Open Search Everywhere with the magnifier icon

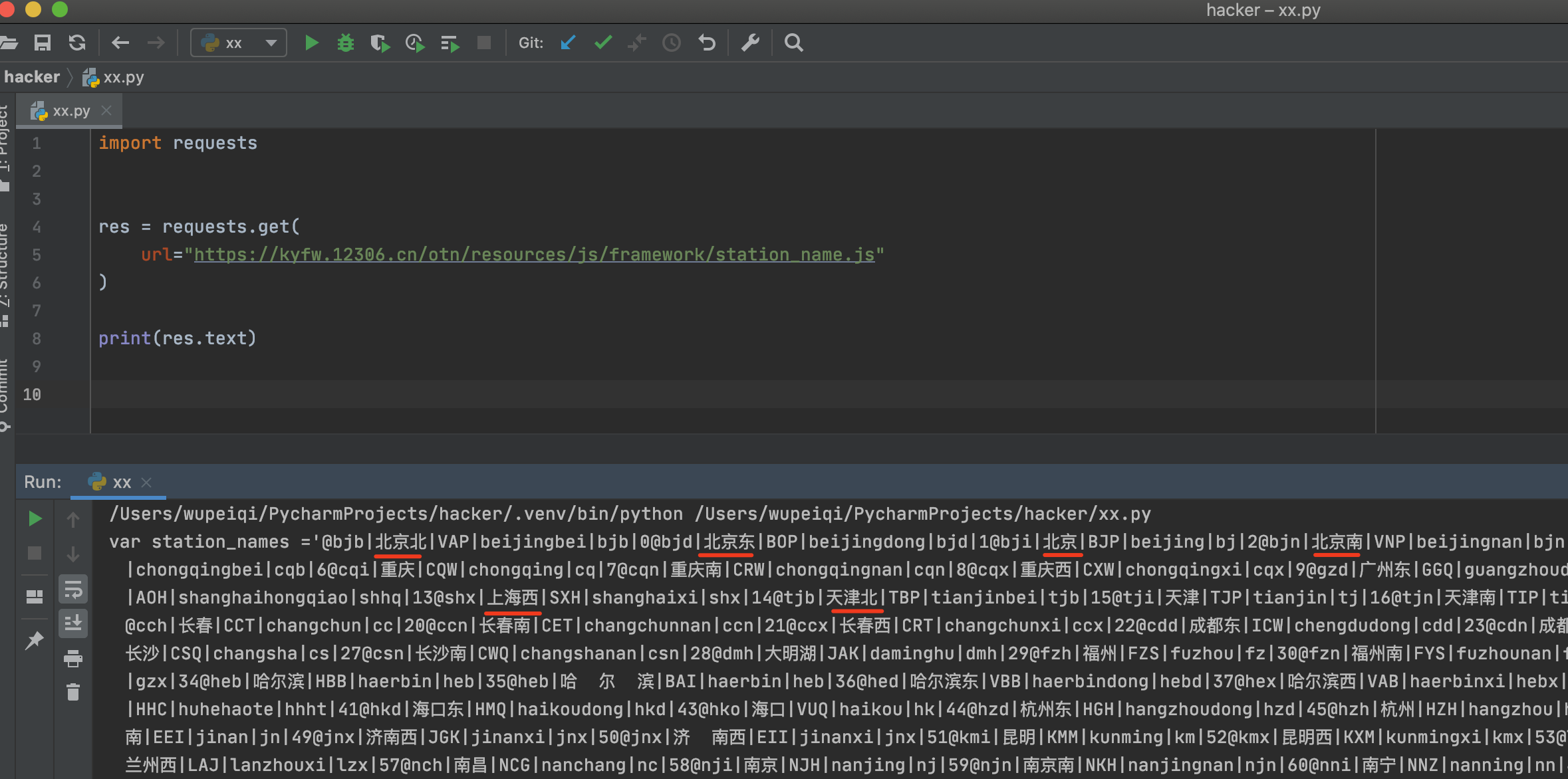point(793,43)
